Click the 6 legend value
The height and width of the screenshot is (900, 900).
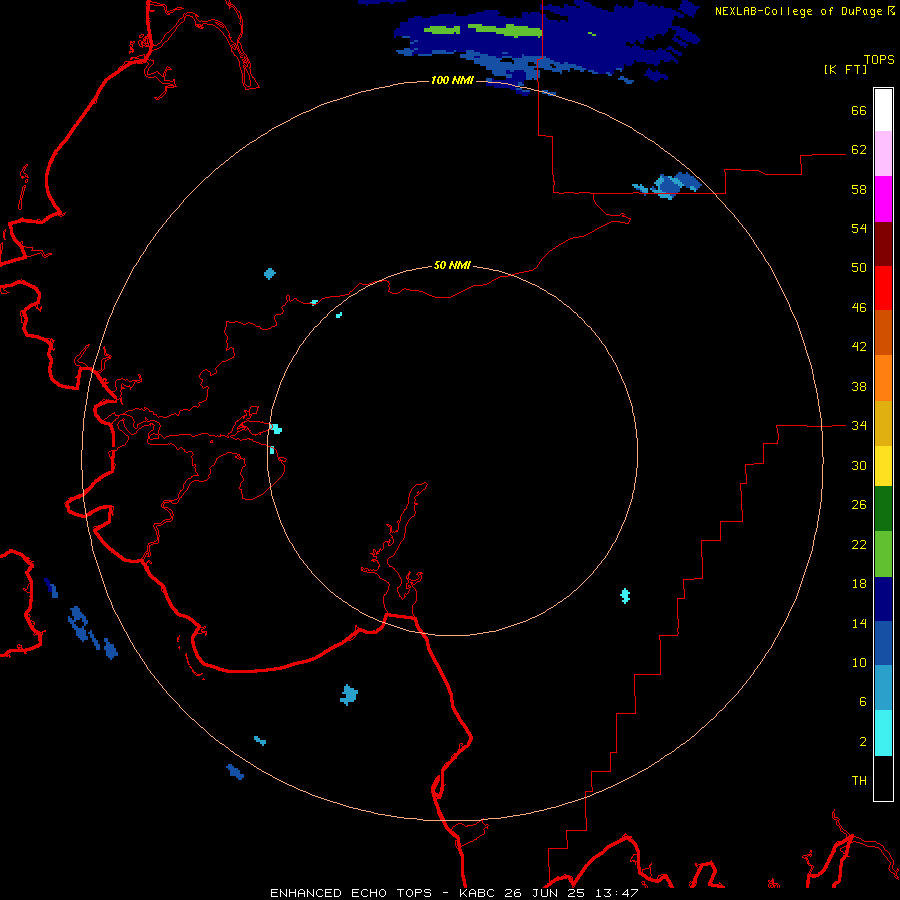863,702
